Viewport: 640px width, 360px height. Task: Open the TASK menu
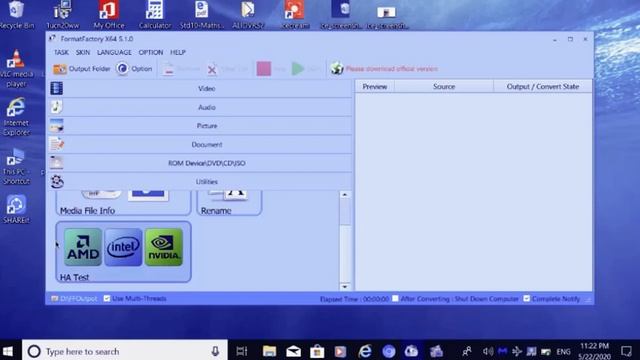tap(61, 52)
